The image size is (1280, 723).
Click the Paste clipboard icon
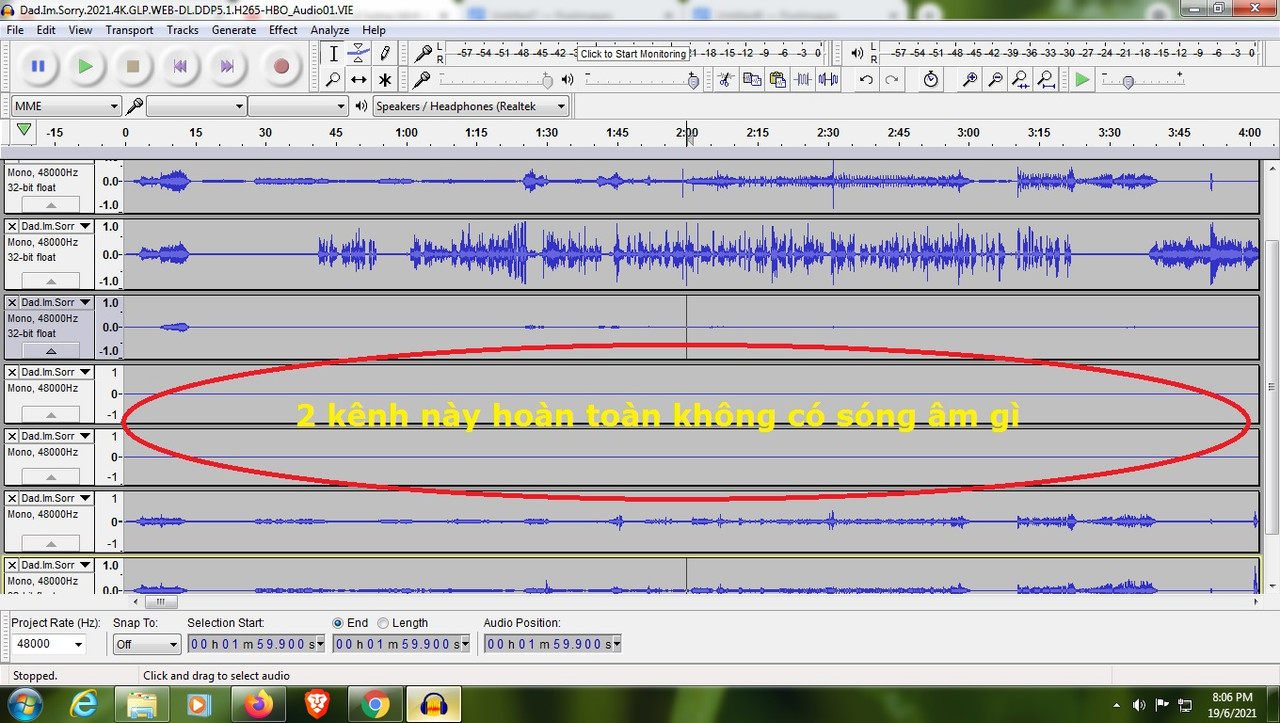pyautogui.click(x=777, y=79)
